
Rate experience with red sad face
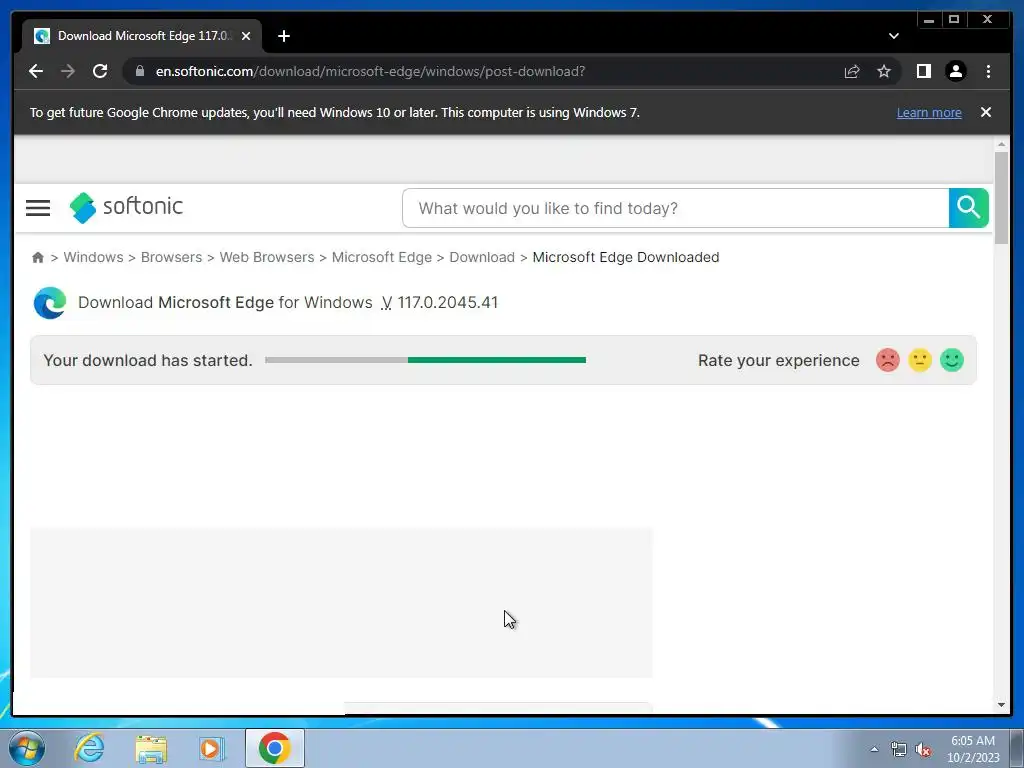tap(888, 360)
